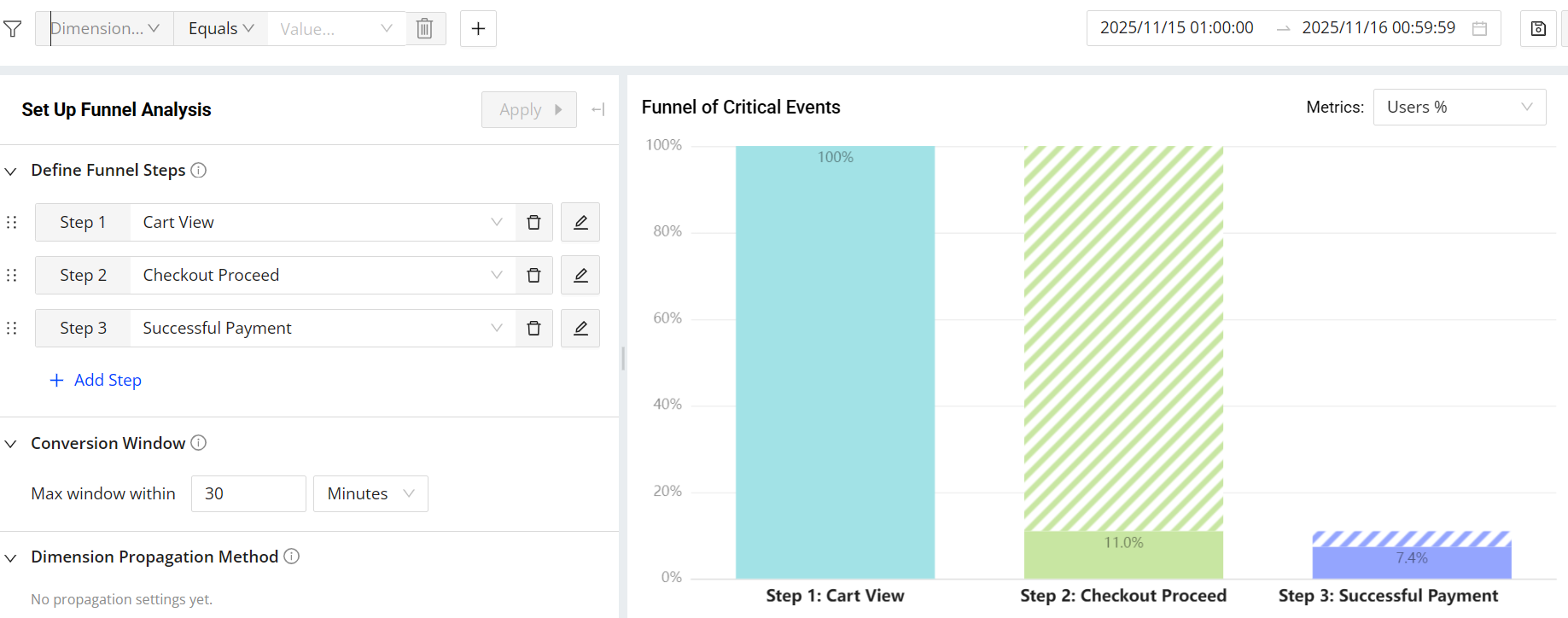Open the Minutes time unit dropdown

pos(370,494)
